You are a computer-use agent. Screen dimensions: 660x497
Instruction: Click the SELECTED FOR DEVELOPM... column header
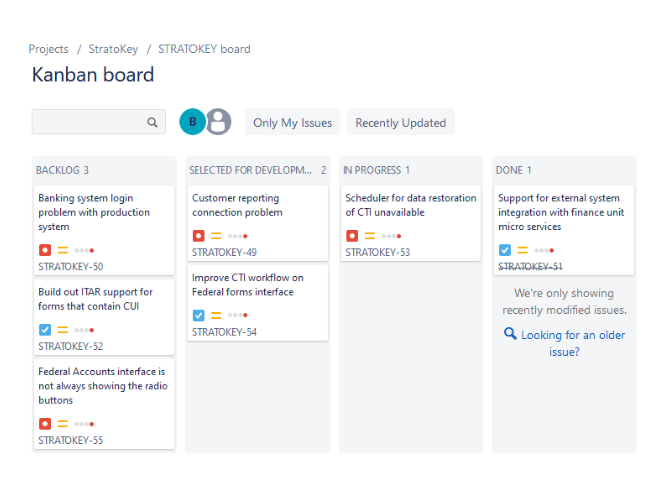[x=258, y=170]
